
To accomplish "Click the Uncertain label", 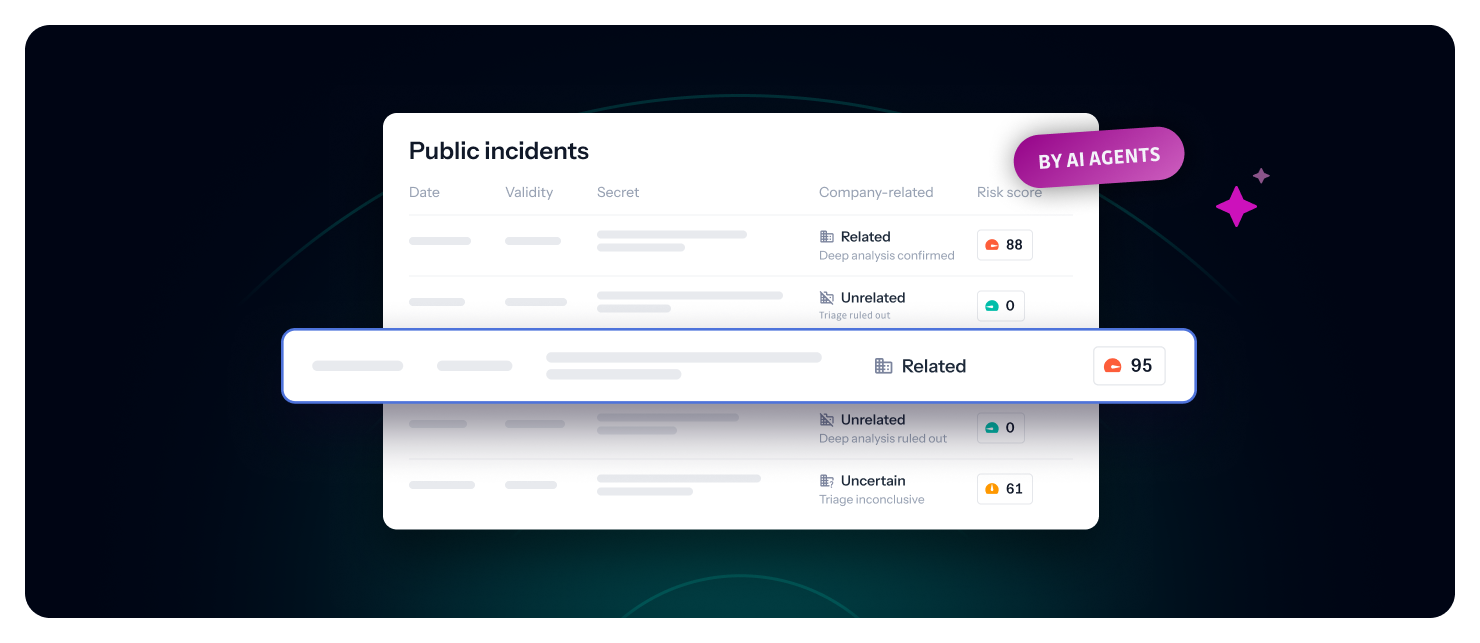I will coord(873,481).
